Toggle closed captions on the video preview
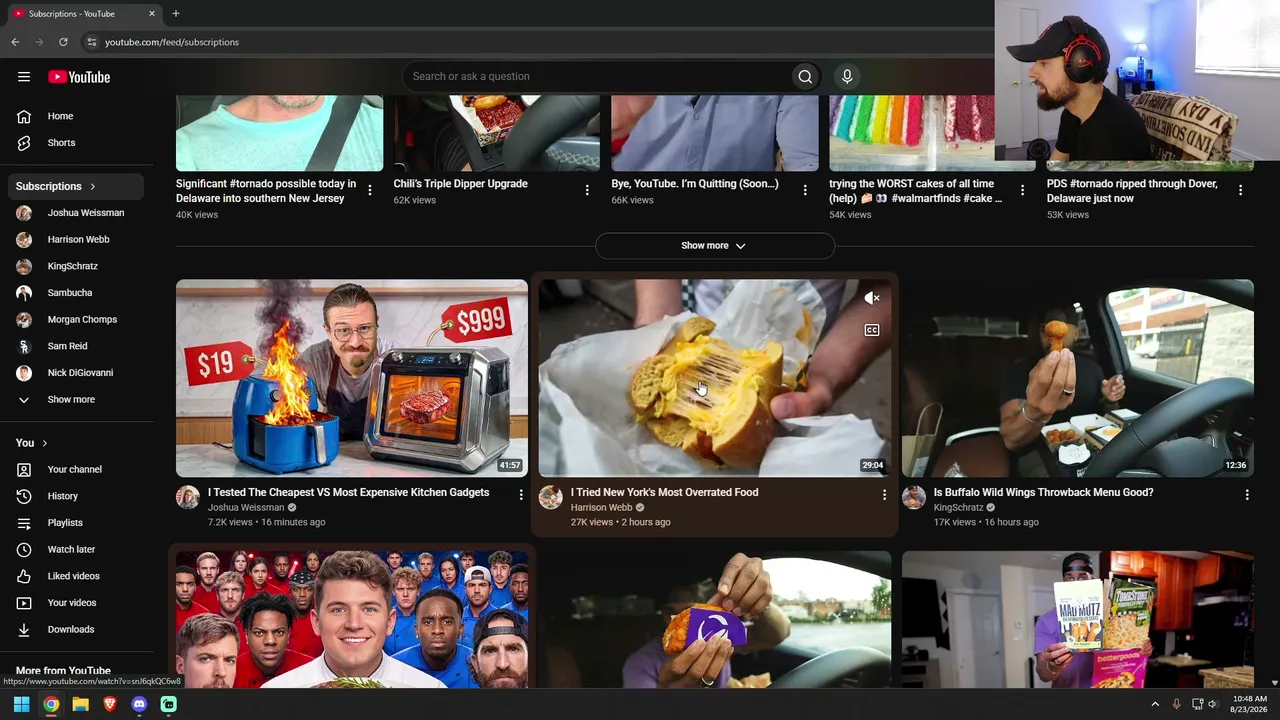 click(872, 330)
